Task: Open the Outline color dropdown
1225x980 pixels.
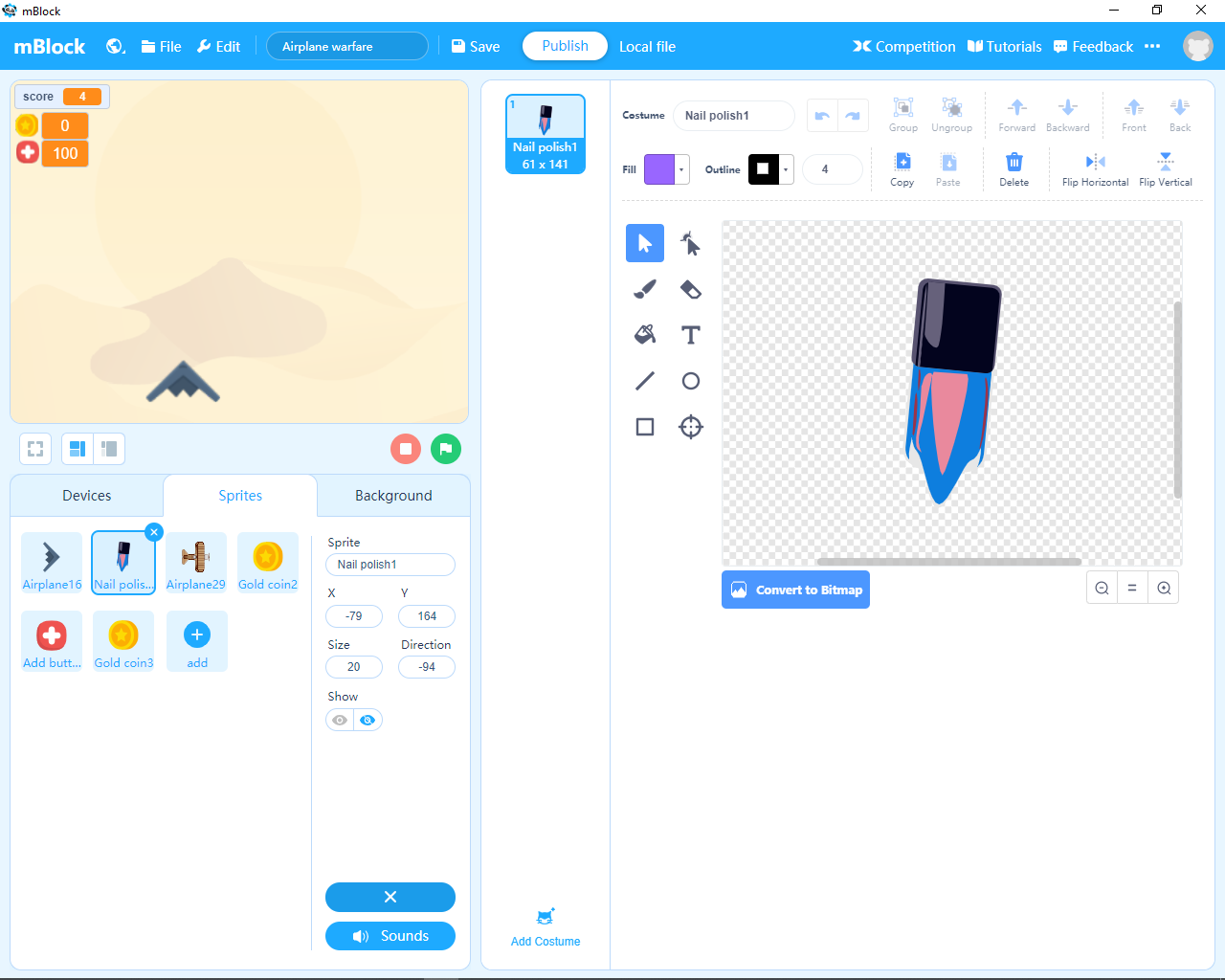Action: 784,169
